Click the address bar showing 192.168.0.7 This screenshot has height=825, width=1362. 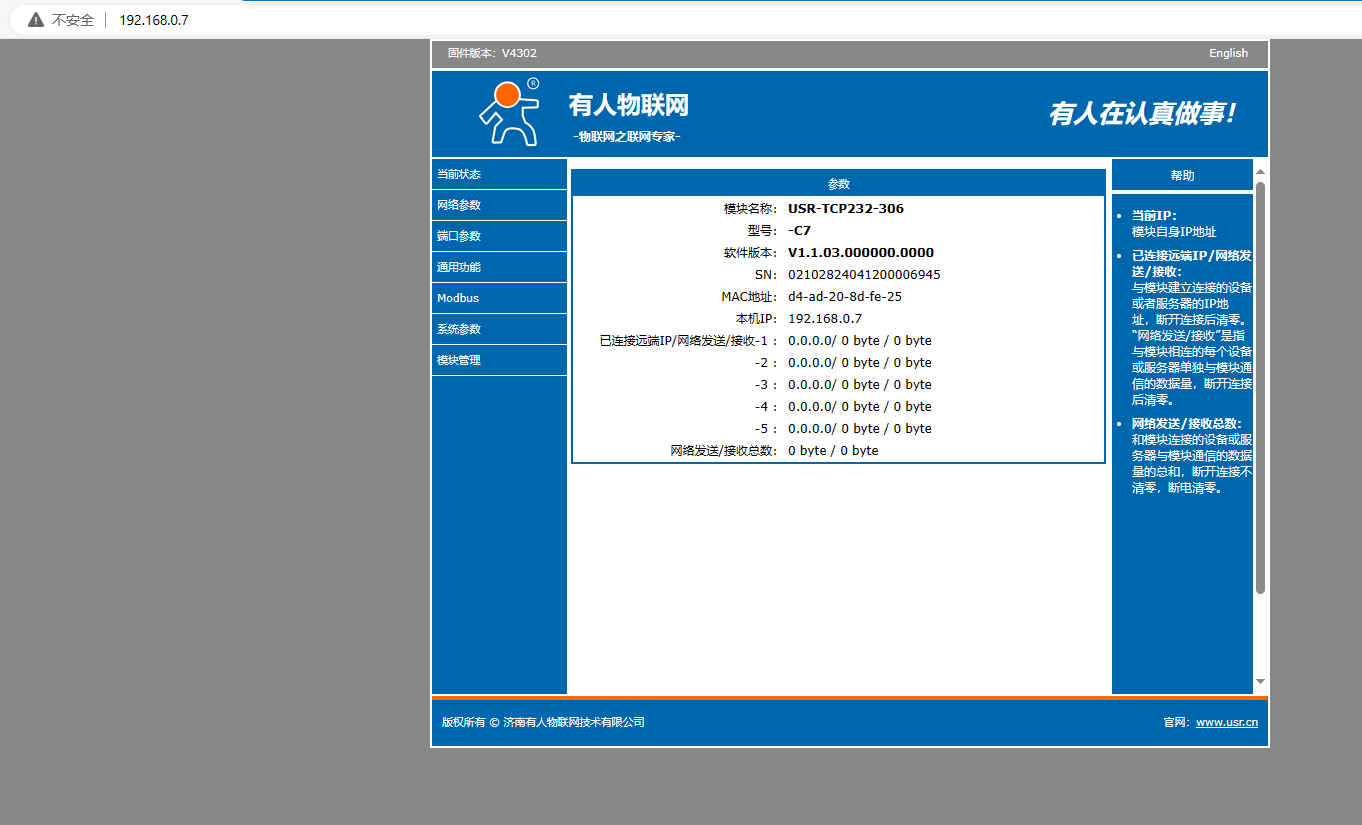click(154, 20)
